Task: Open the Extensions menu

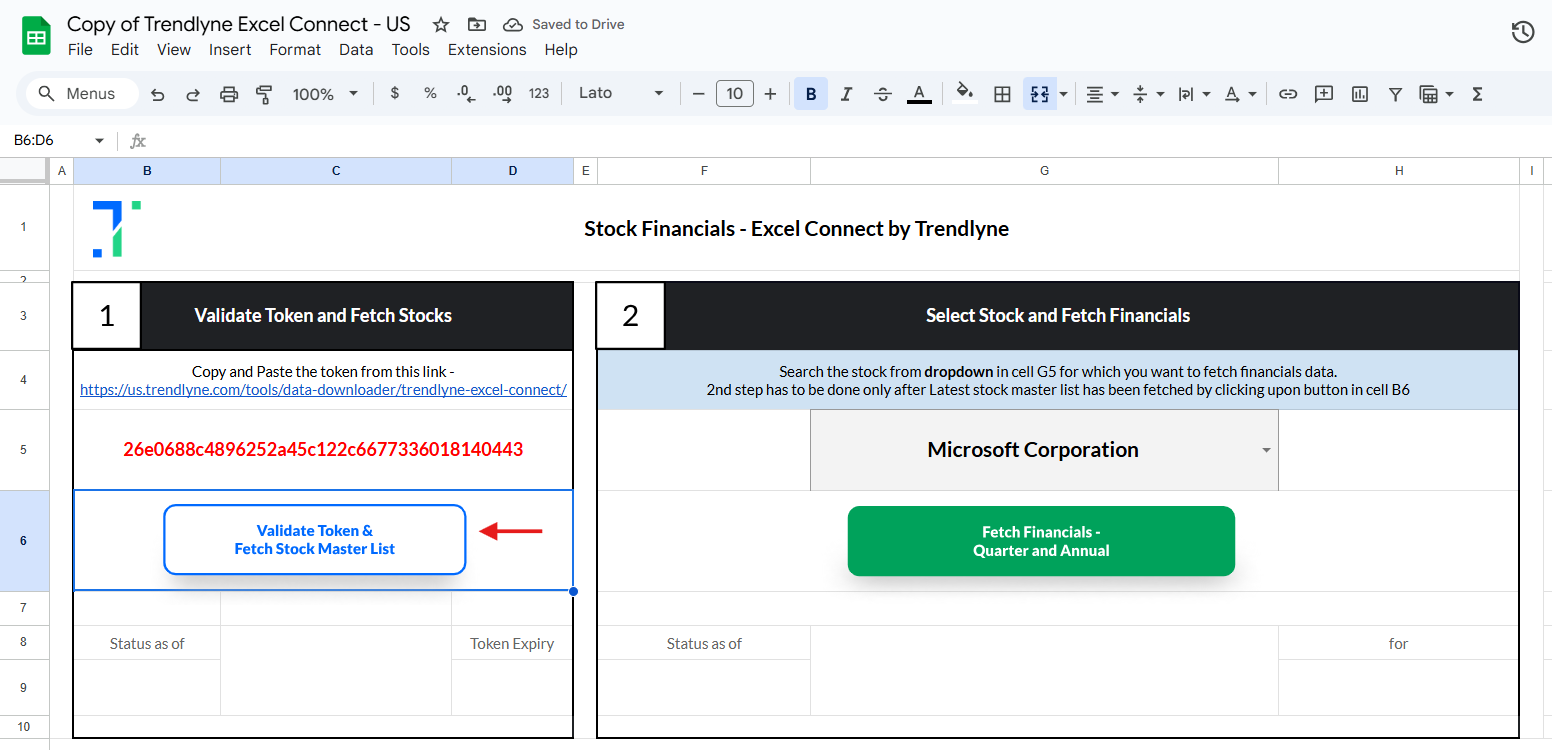Action: point(487,50)
